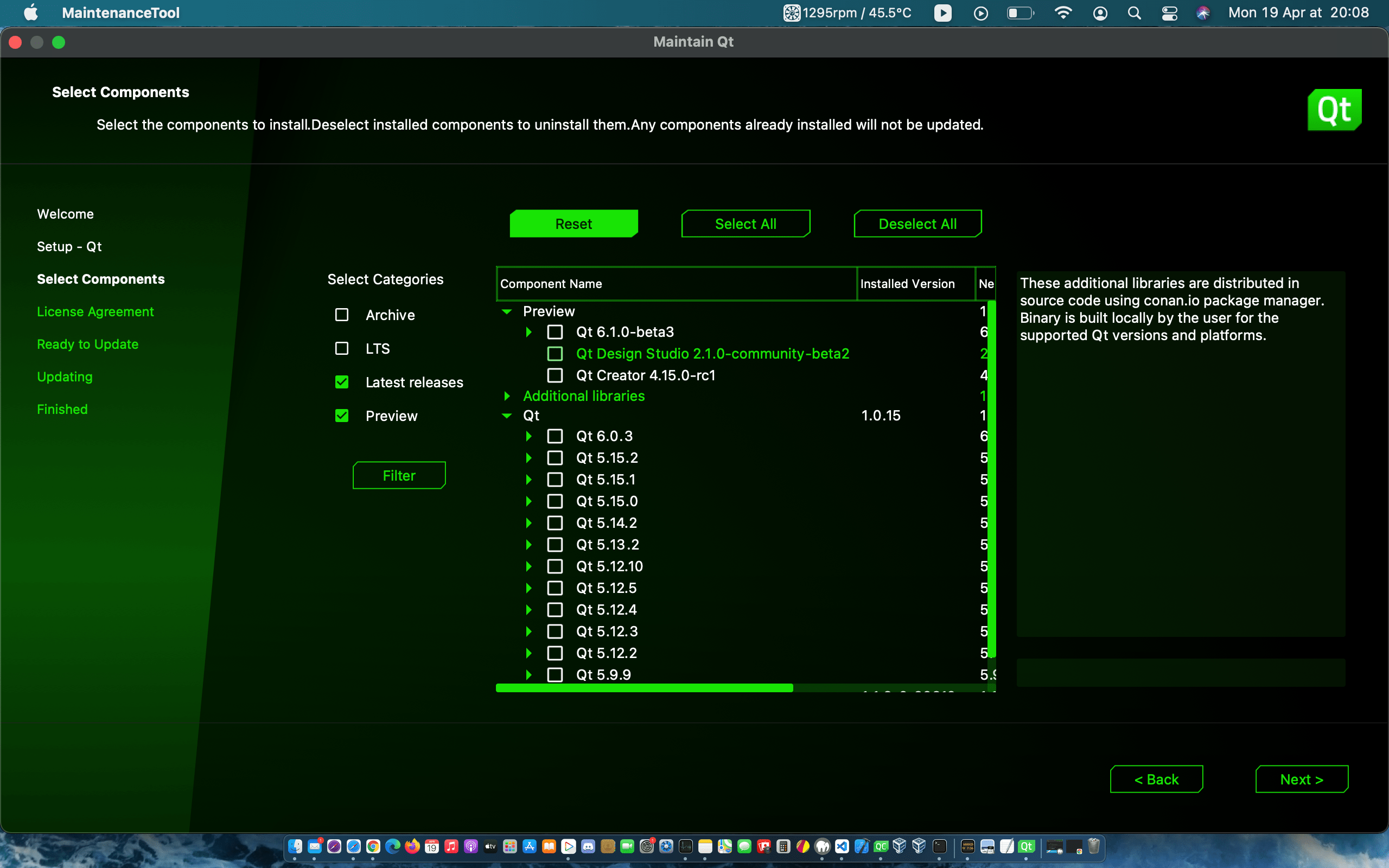Open the battery status menu

(x=1021, y=12)
